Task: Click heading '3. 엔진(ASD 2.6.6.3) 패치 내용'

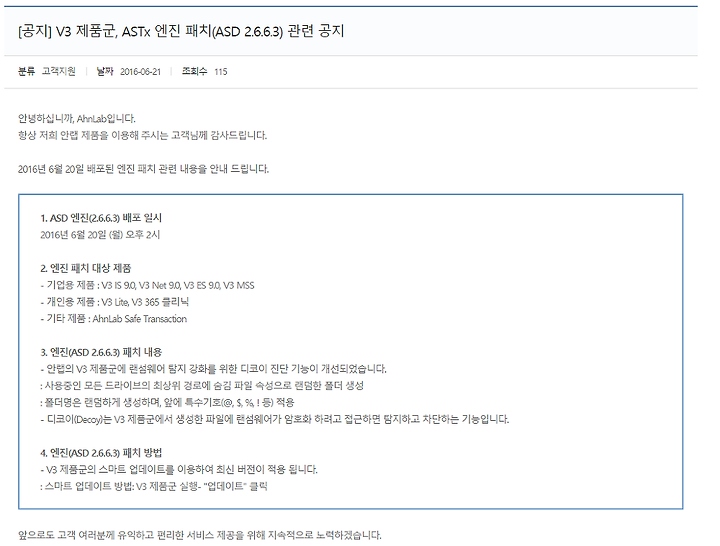Action: tap(101, 352)
